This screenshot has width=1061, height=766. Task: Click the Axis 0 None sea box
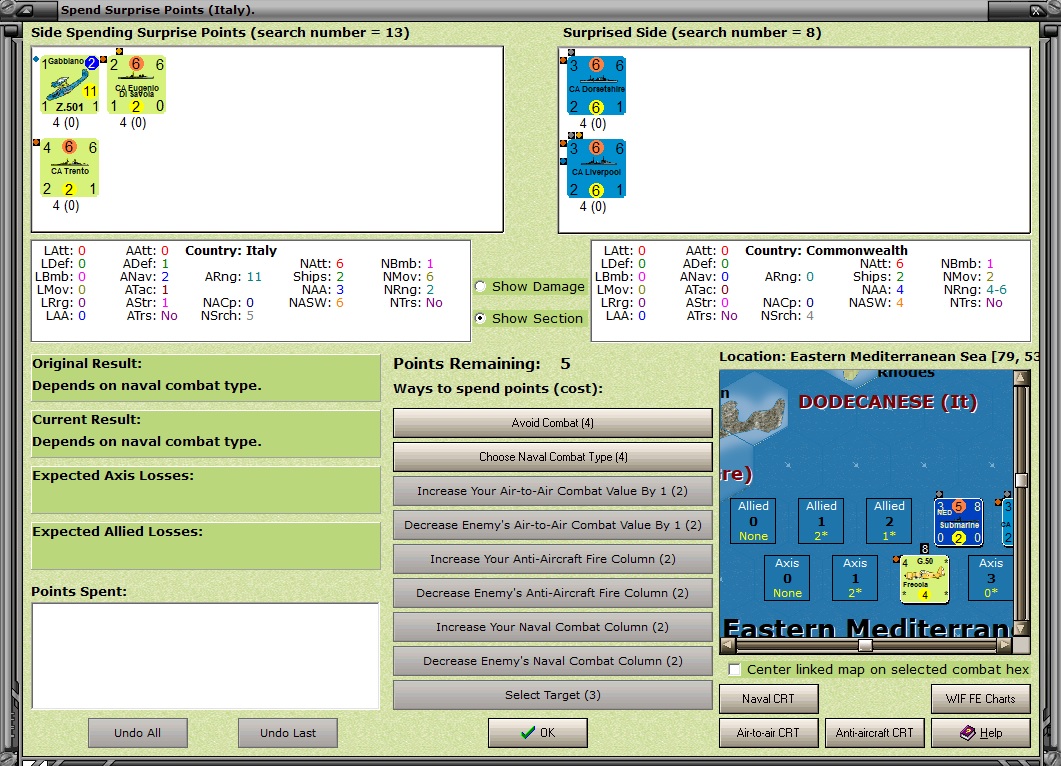[x=787, y=577]
